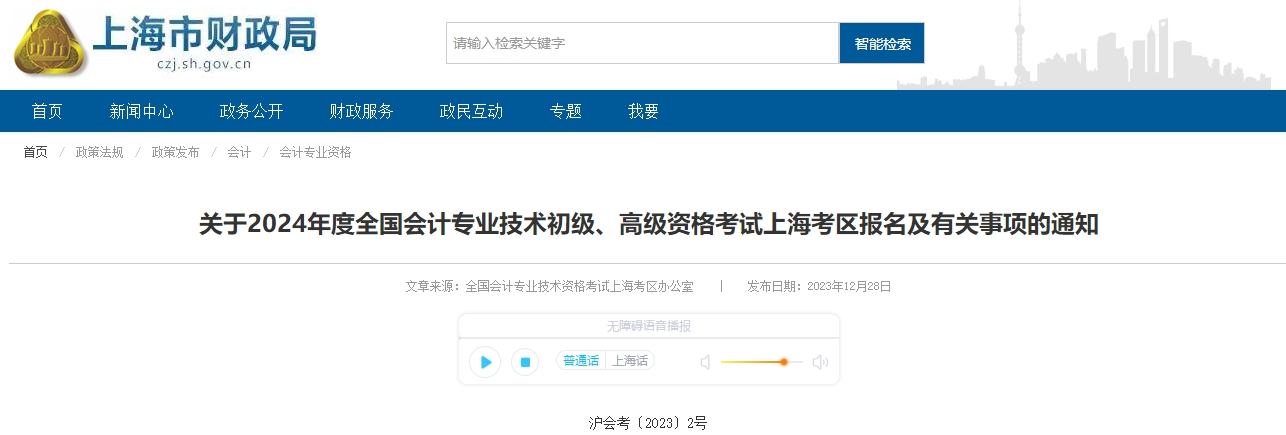Image resolution: width=1286 pixels, height=435 pixels.
Task: Open the 政策发布 breadcrumb link
Action: [176, 152]
